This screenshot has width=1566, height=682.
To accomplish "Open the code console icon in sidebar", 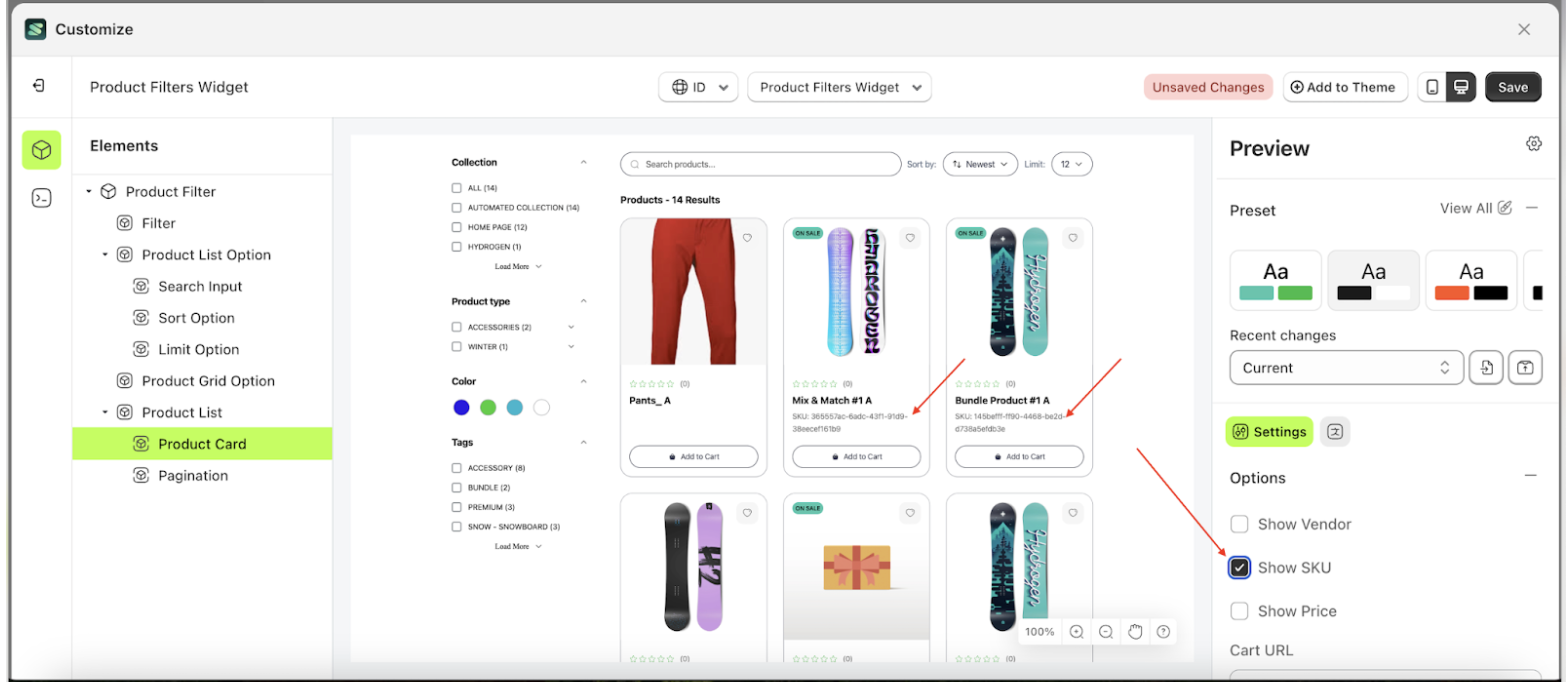I will (41, 198).
